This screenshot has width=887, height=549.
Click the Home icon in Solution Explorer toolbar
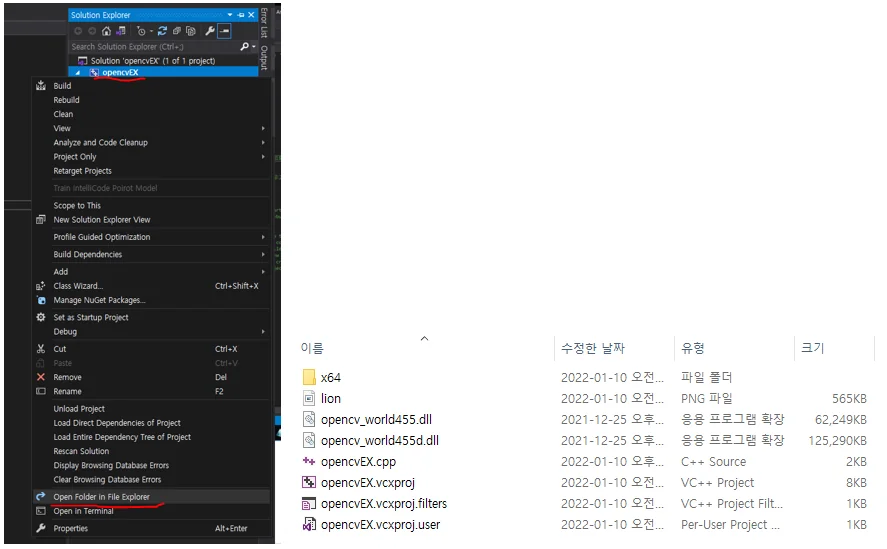coord(106,31)
